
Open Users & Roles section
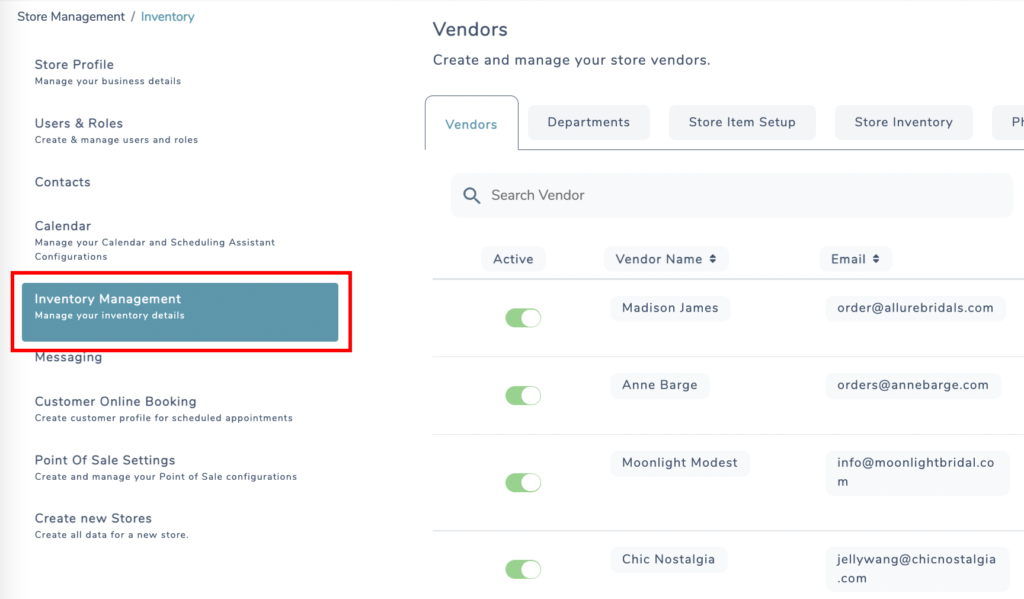pos(116,131)
